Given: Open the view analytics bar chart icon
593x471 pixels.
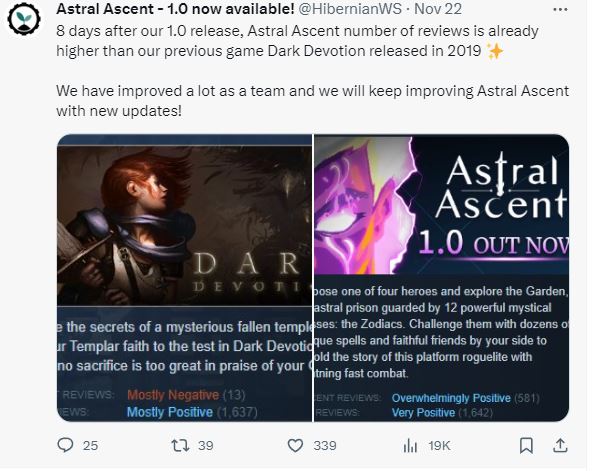Looking at the screenshot, I should click(x=410, y=446).
